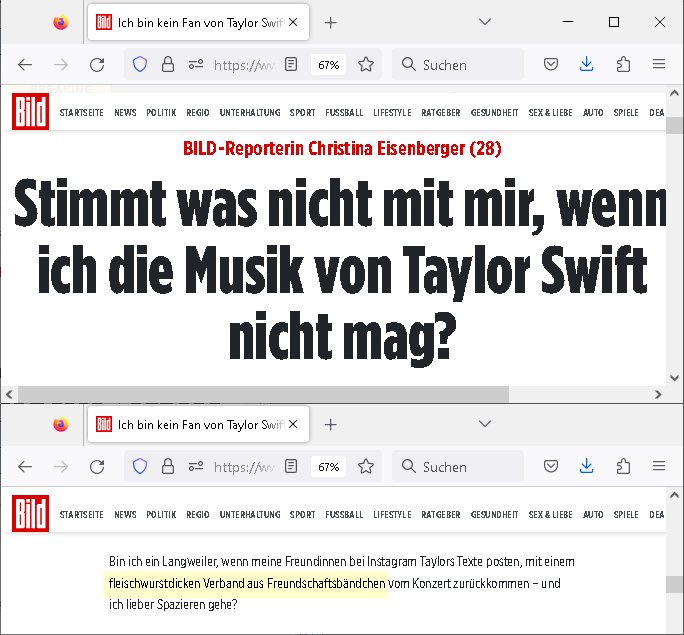684x635 pixels.
Task: Click horizontal scrollbar left arrow in upper window
Action: 9,395
